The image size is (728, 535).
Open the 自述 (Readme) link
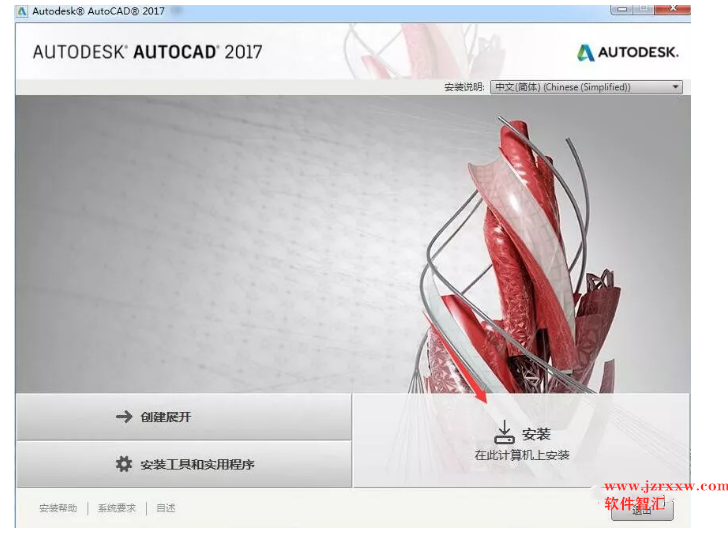tap(166, 508)
